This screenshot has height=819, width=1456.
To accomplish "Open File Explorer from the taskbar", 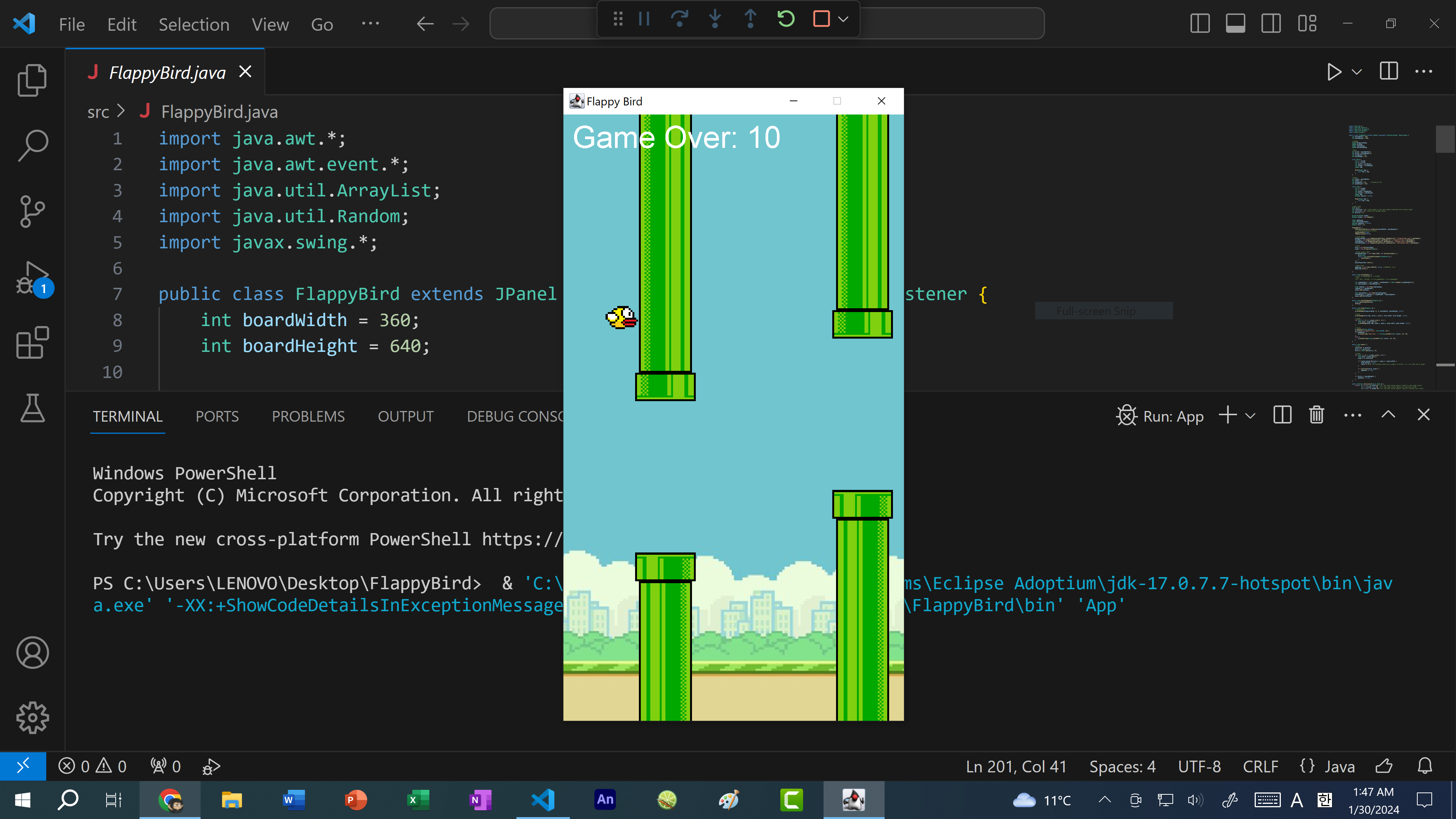I will coord(232,800).
